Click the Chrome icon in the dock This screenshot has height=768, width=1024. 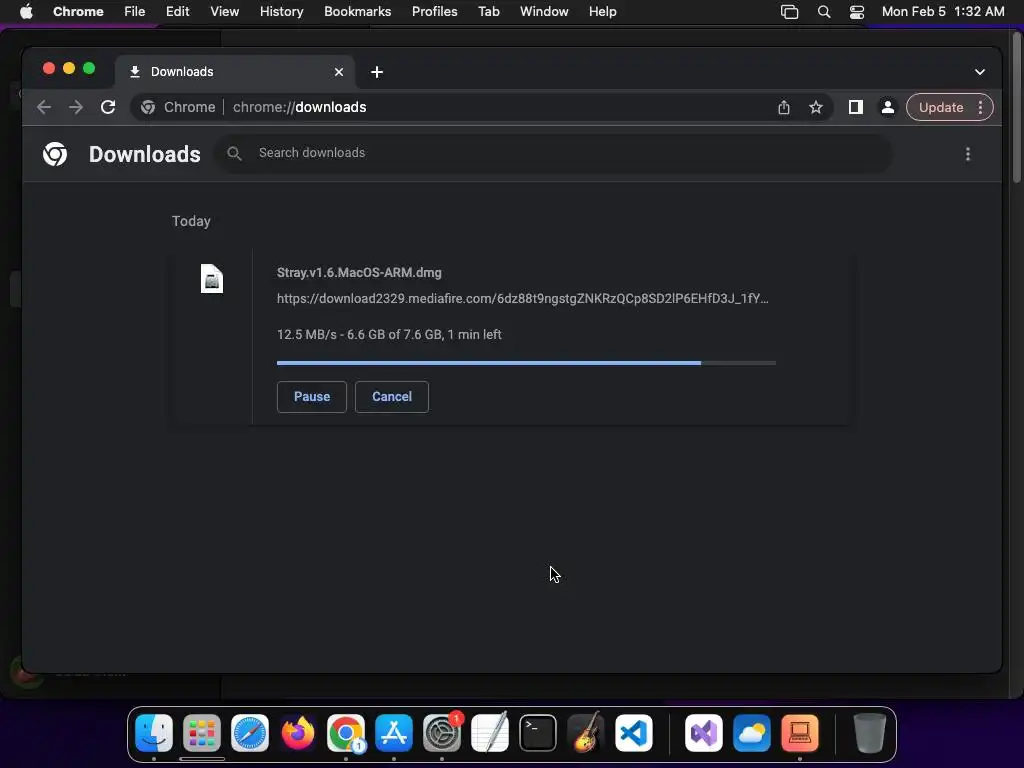346,733
